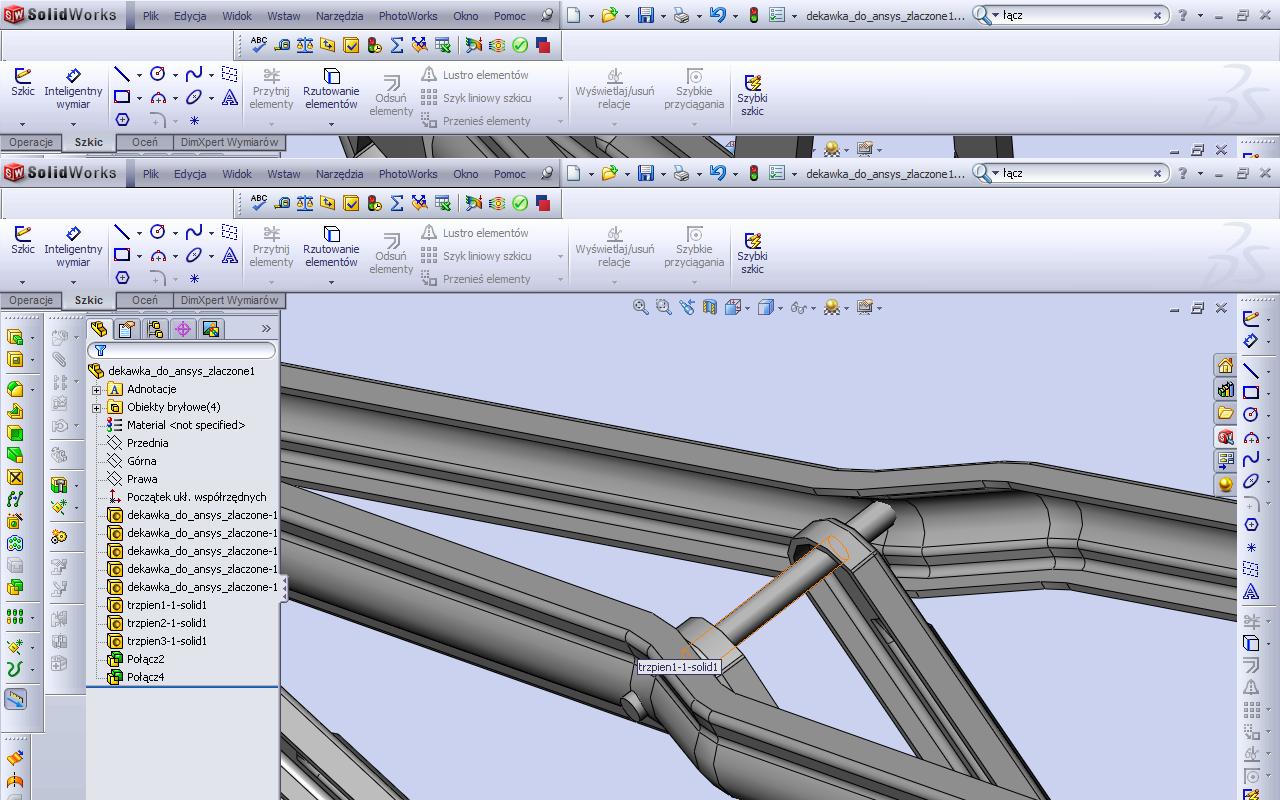The width and height of the screenshot is (1280, 800).
Task: Open the SolidWorks Search task pane tab
Action: point(1225,437)
